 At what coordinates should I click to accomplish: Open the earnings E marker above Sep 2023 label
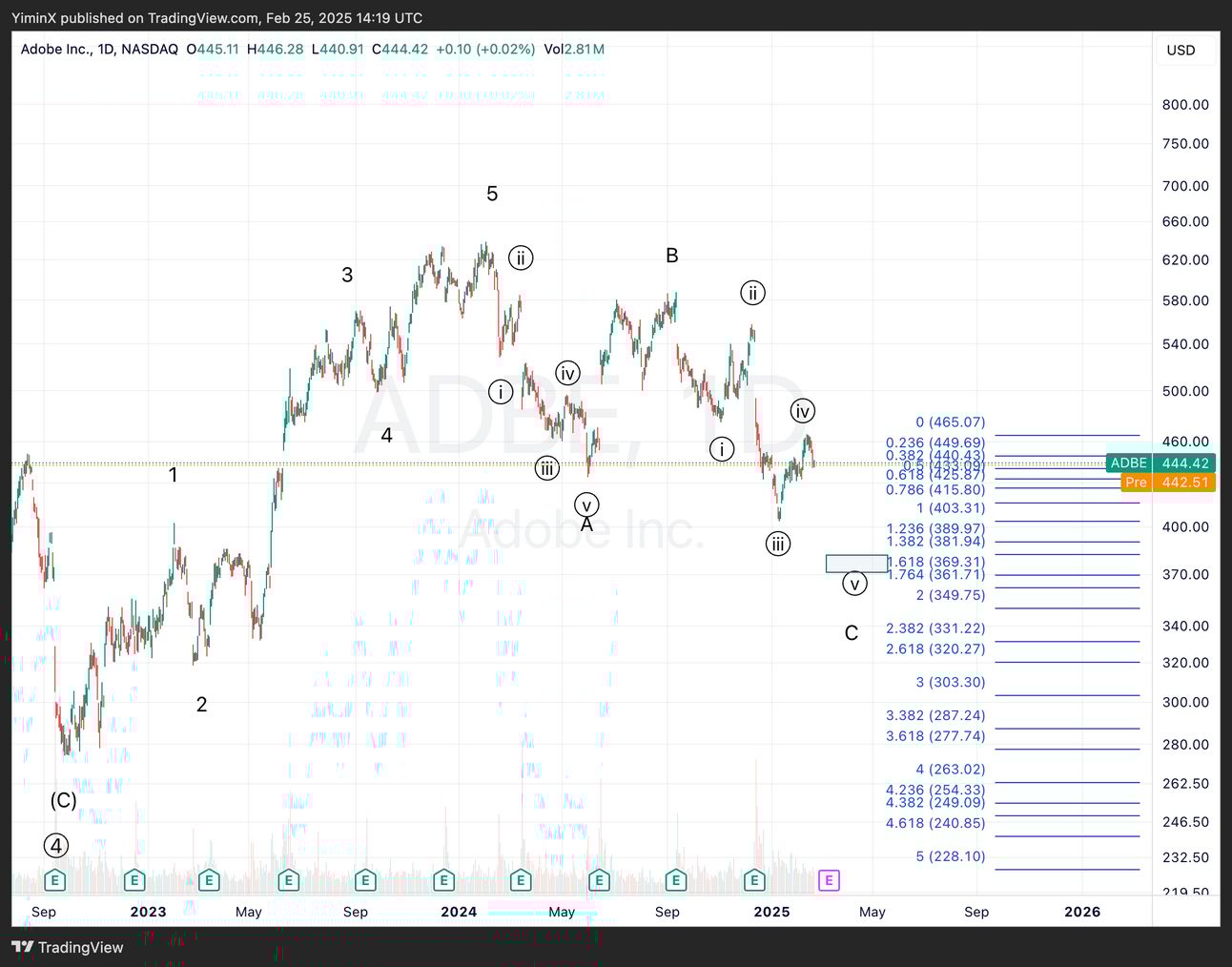point(365,880)
